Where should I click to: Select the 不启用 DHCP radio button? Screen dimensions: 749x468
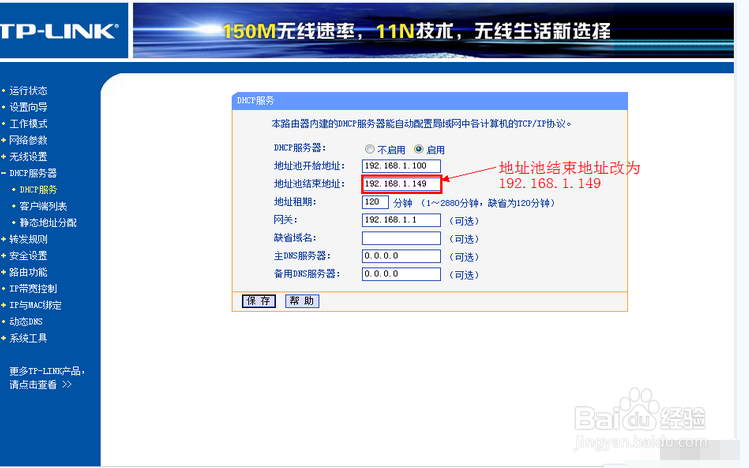pyautogui.click(x=369, y=149)
